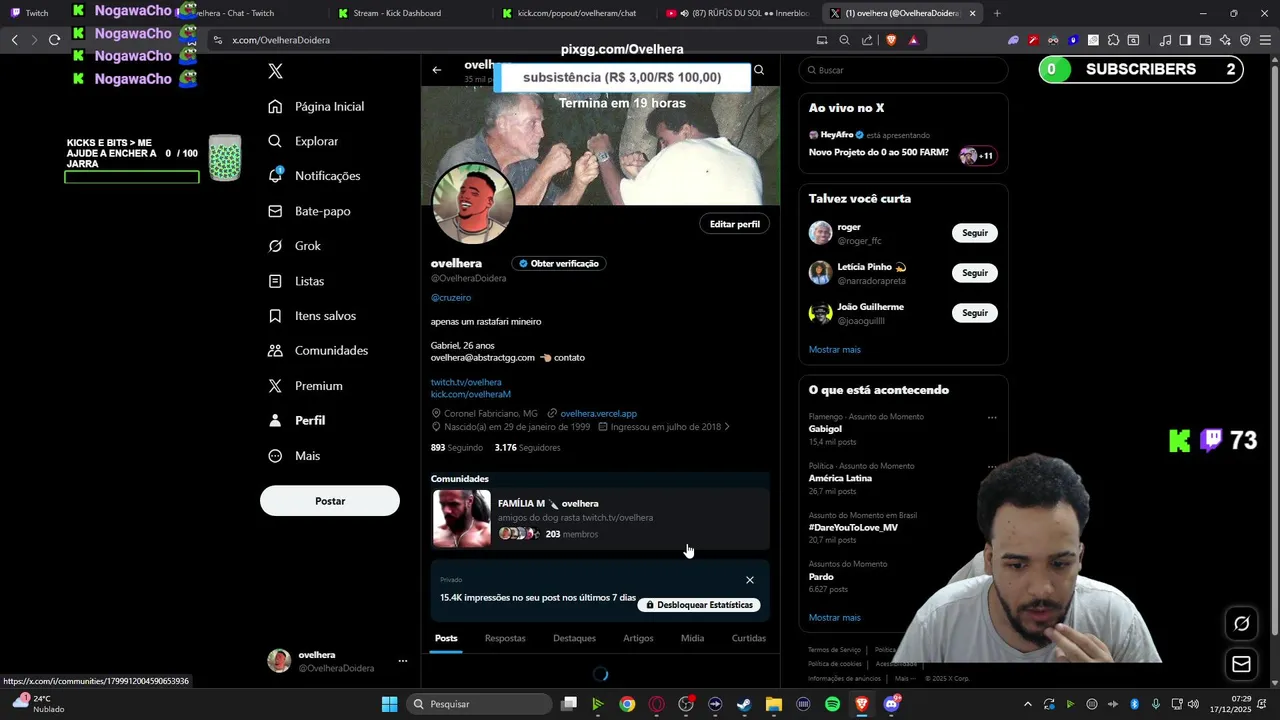Open the ovelhera.vercel.app website link

pos(598,413)
